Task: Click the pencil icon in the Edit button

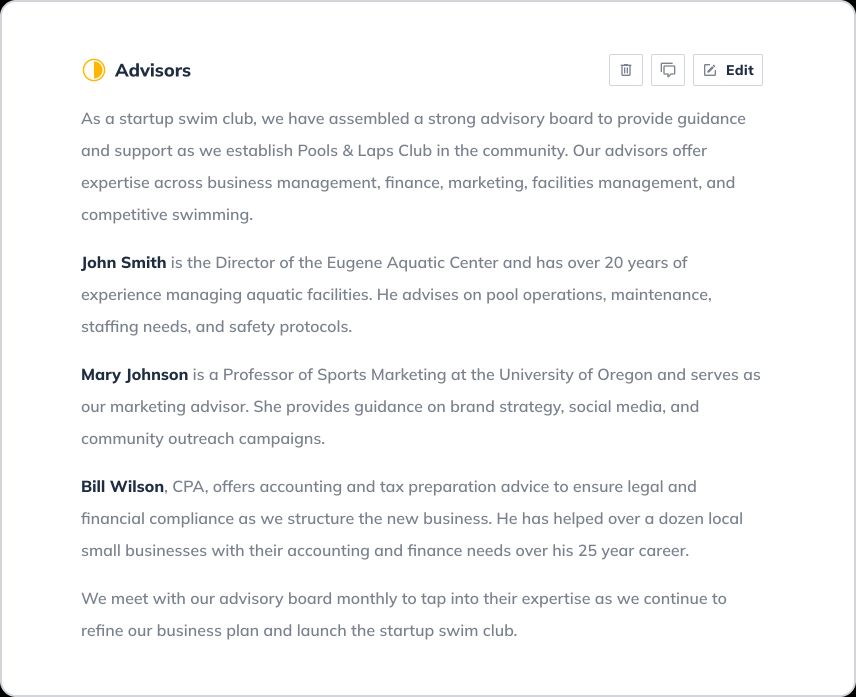Action: 710,70
